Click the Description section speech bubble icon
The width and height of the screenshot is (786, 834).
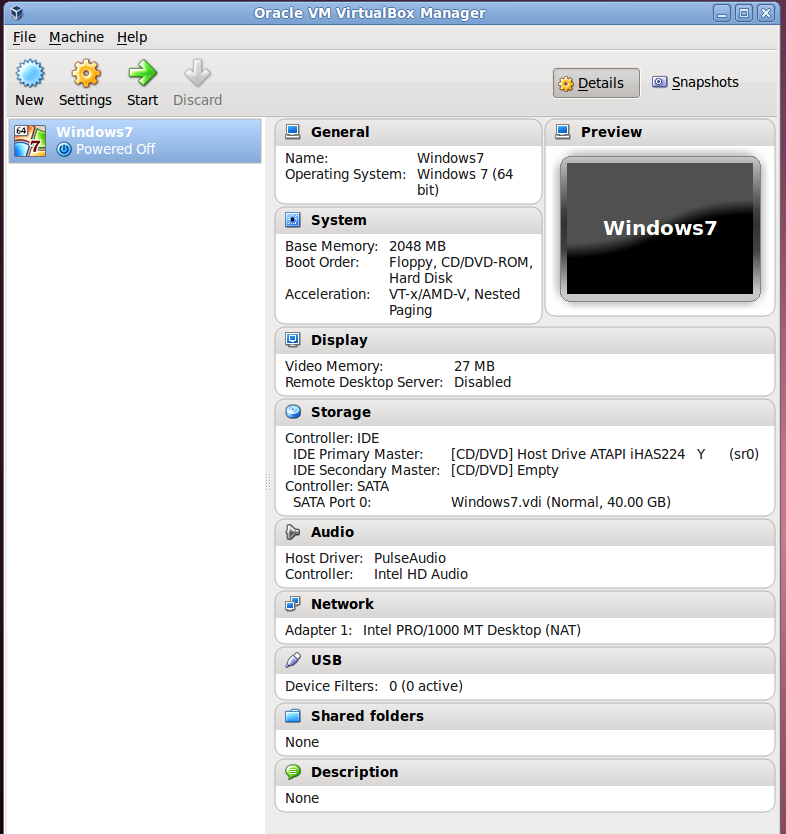coord(293,772)
